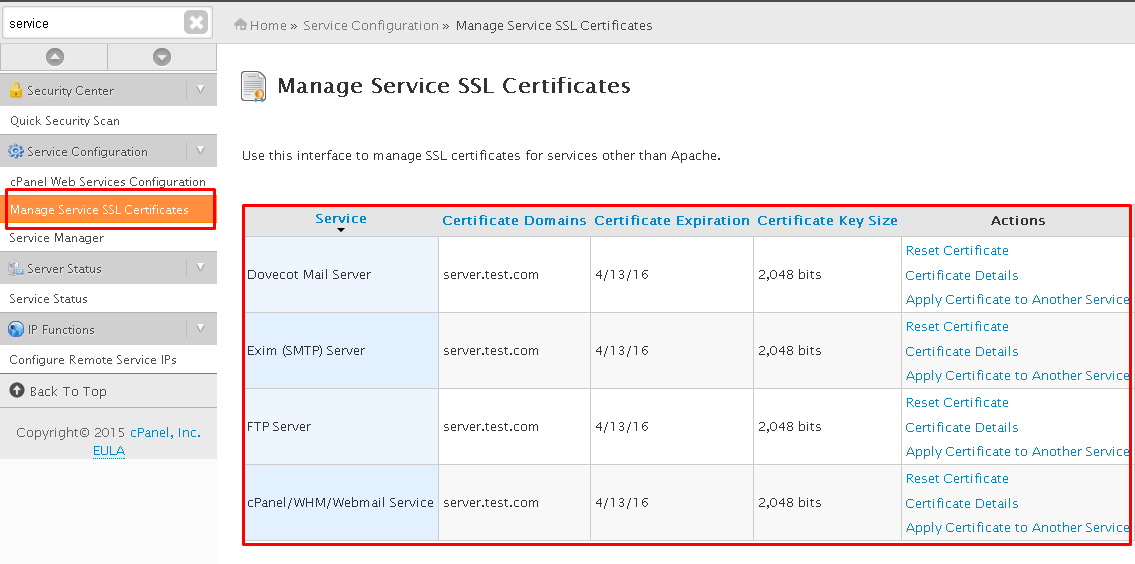Go to Home via the breadcrumb link
The height and width of the screenshot is (564, 1135).
click(268, 25)
